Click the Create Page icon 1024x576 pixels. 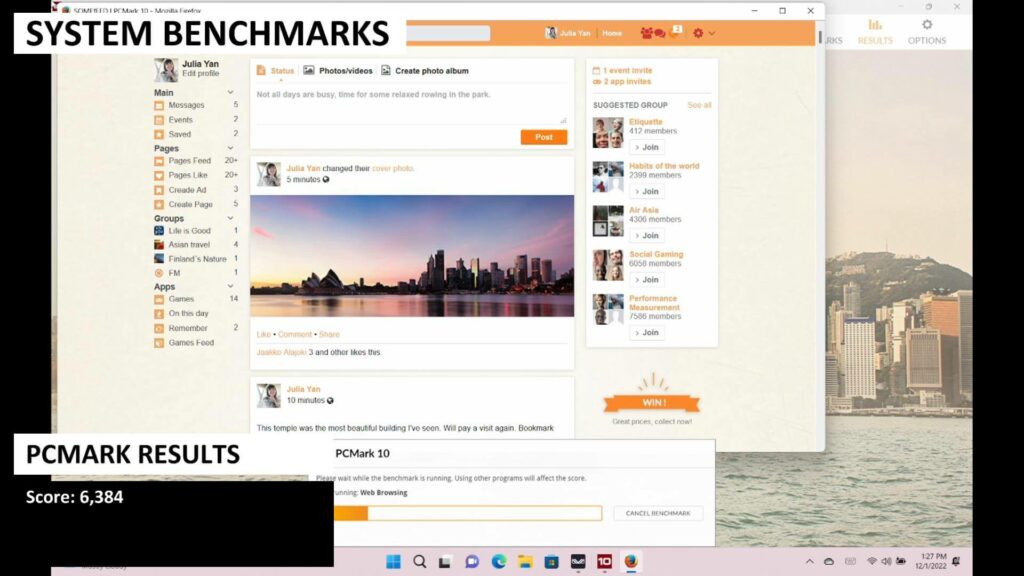(159, 204)
